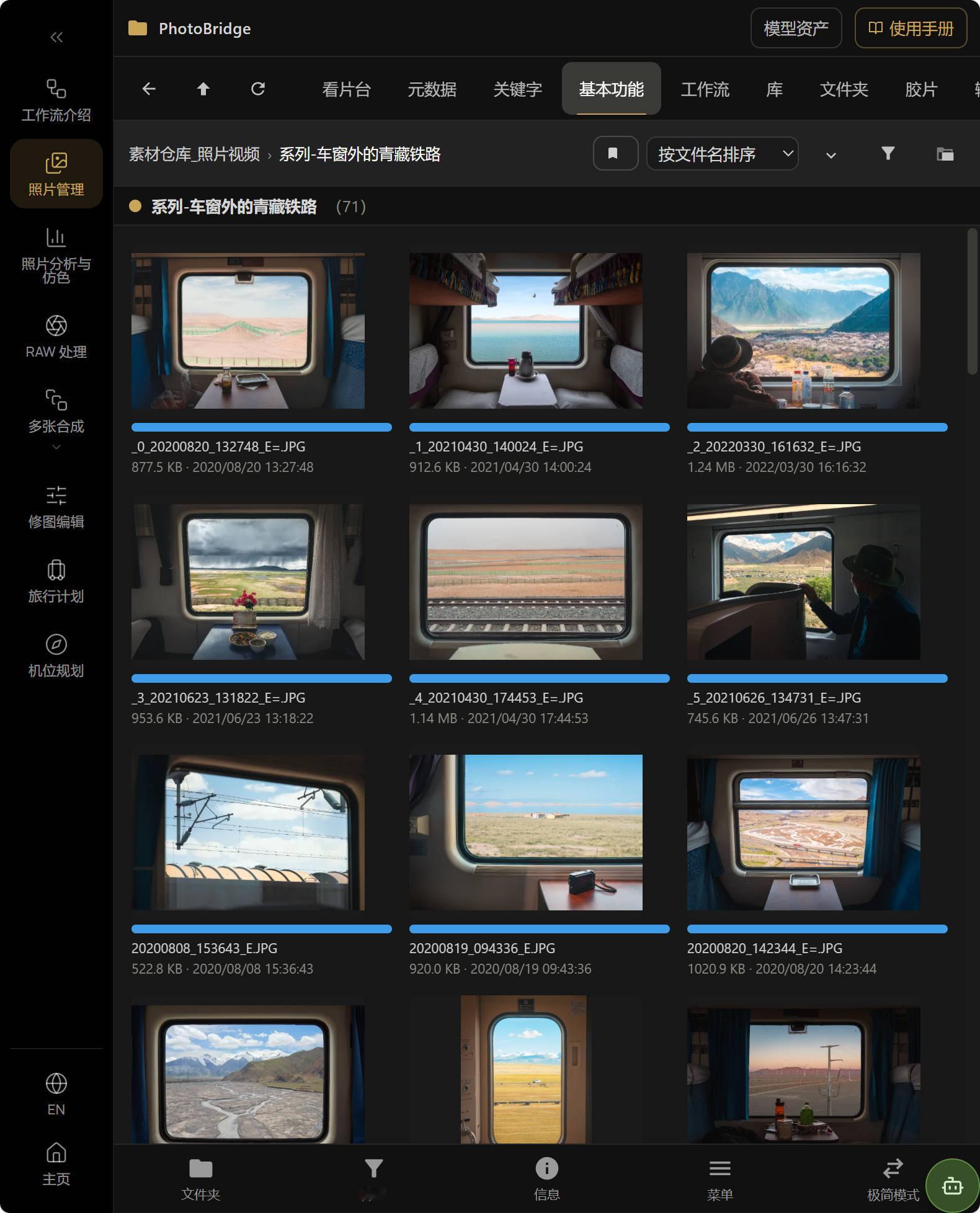Switch language via EN globe icon

pyautogui.click(x=56, y=1095)
